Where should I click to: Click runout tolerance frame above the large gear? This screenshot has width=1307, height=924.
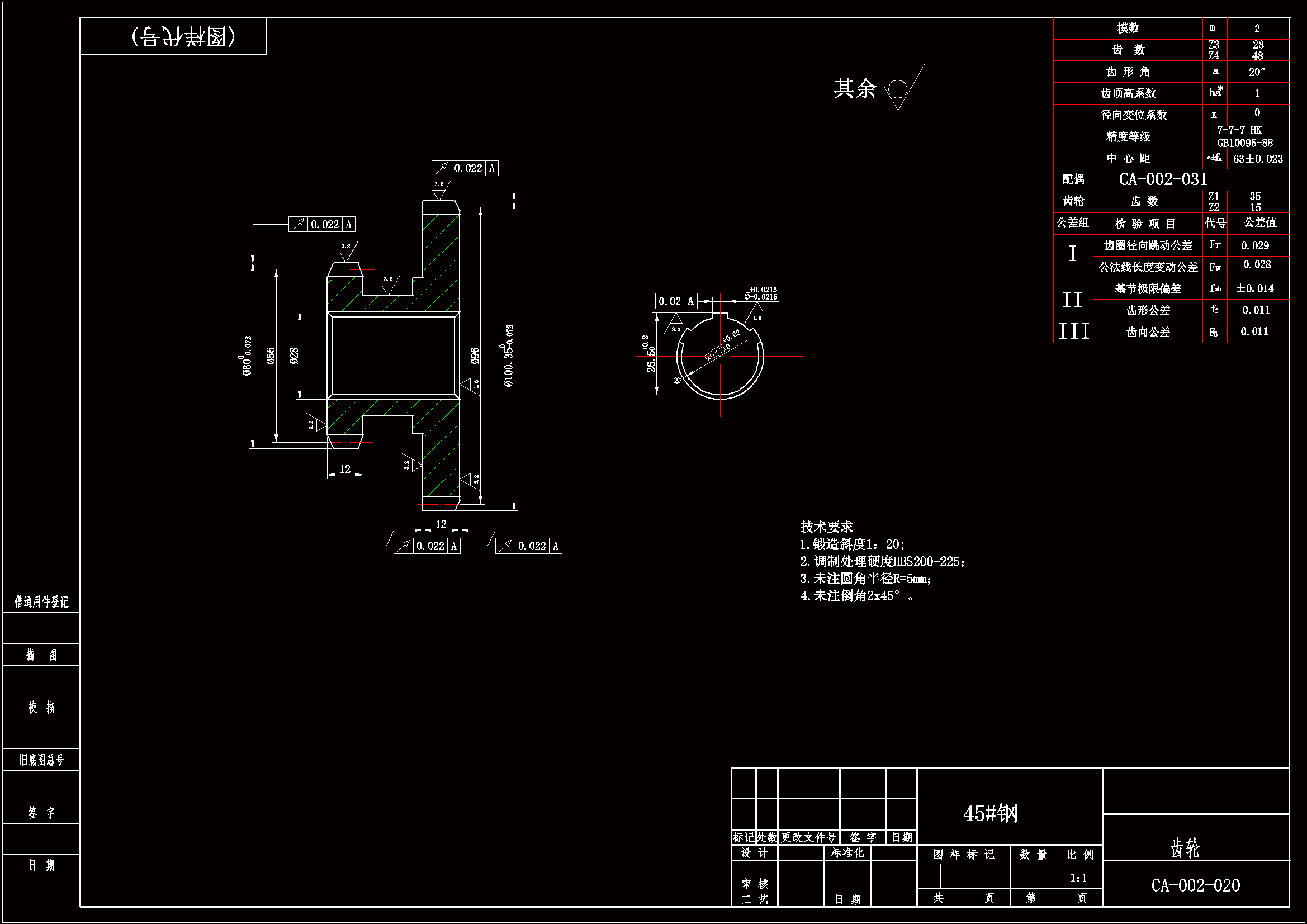[x=465, y=168]
